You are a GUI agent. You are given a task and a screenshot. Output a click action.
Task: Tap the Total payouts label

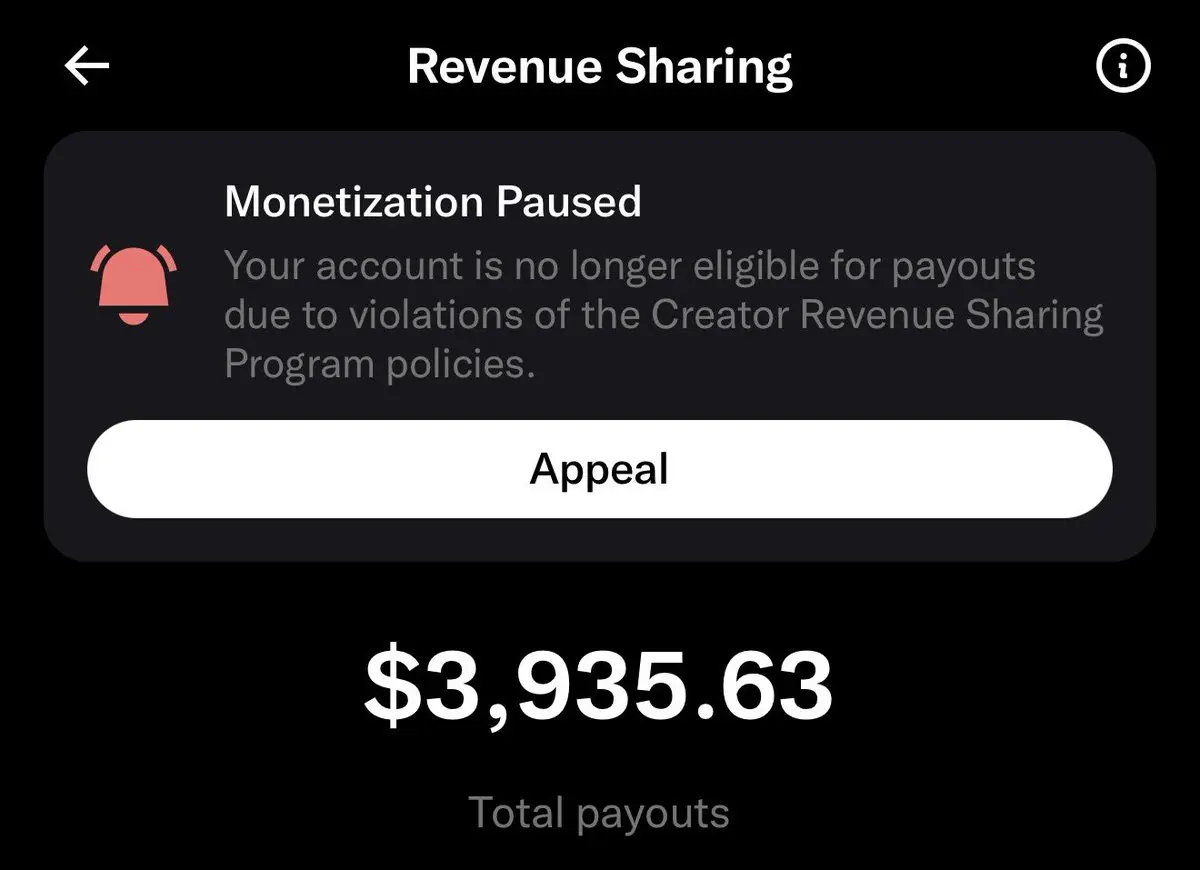(599, 813)
